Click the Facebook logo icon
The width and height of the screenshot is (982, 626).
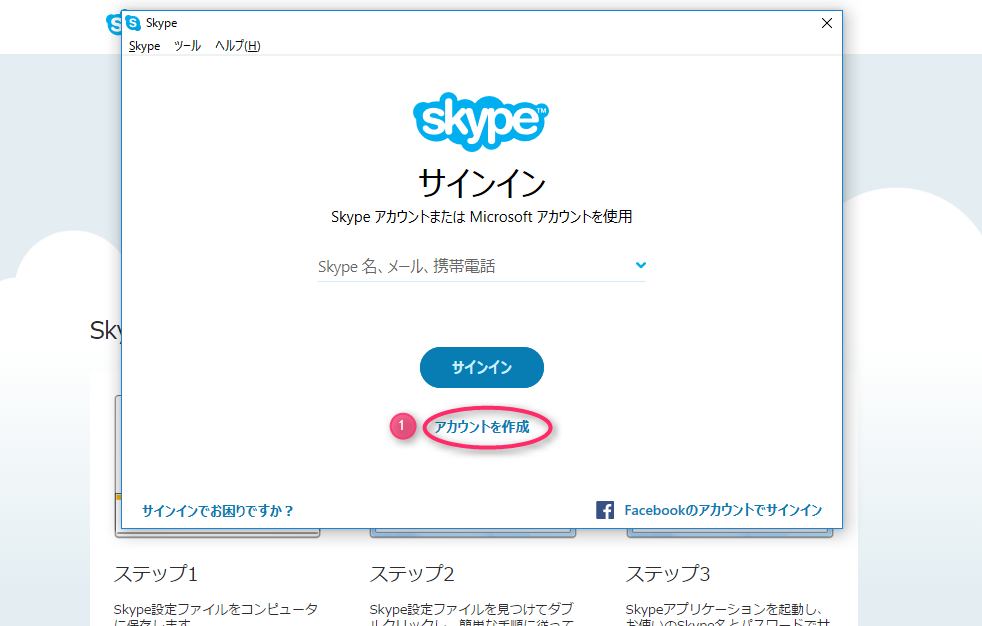[605, 510]
